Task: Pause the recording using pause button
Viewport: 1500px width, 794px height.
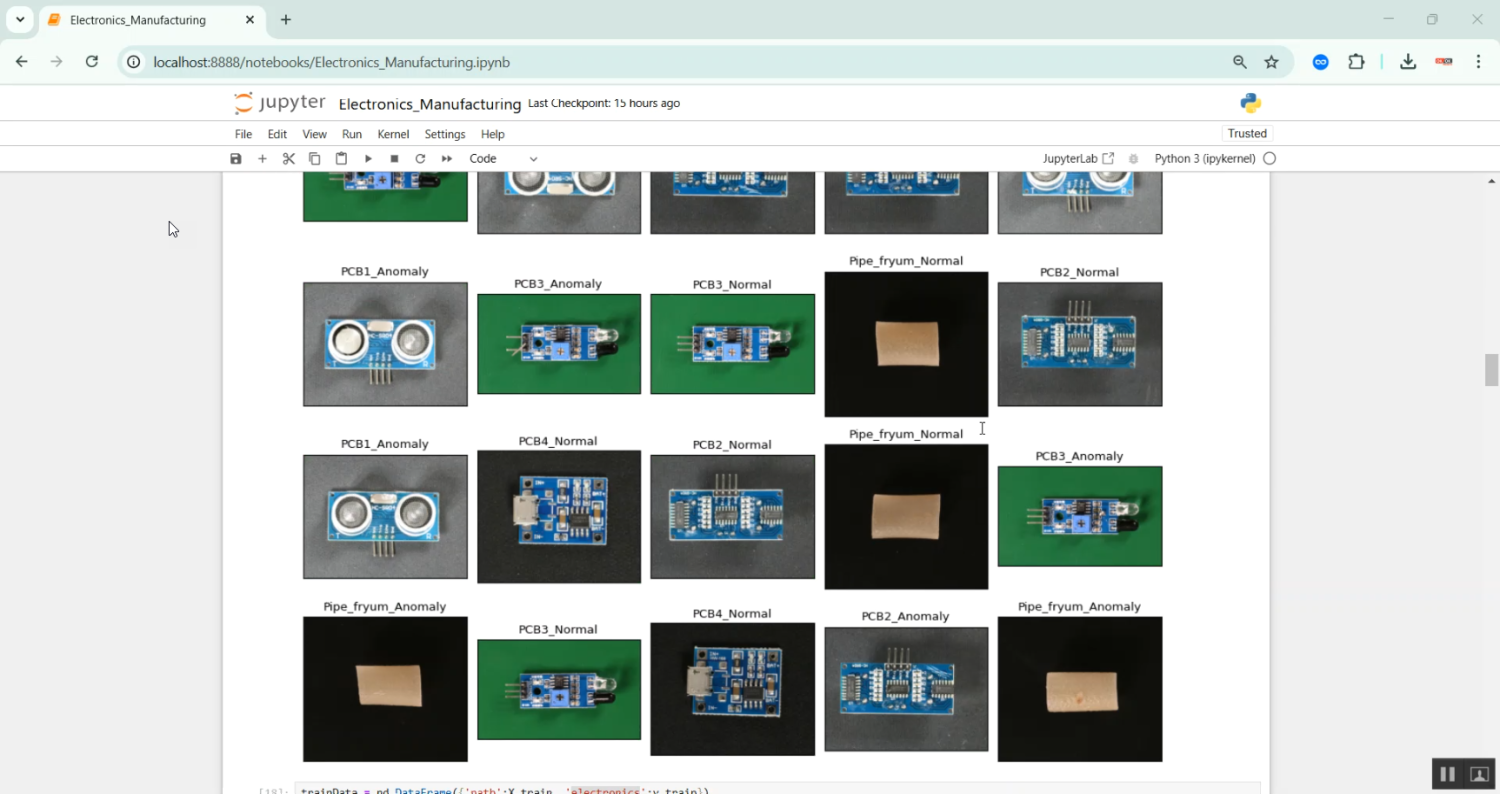Action: [1446, 774]
